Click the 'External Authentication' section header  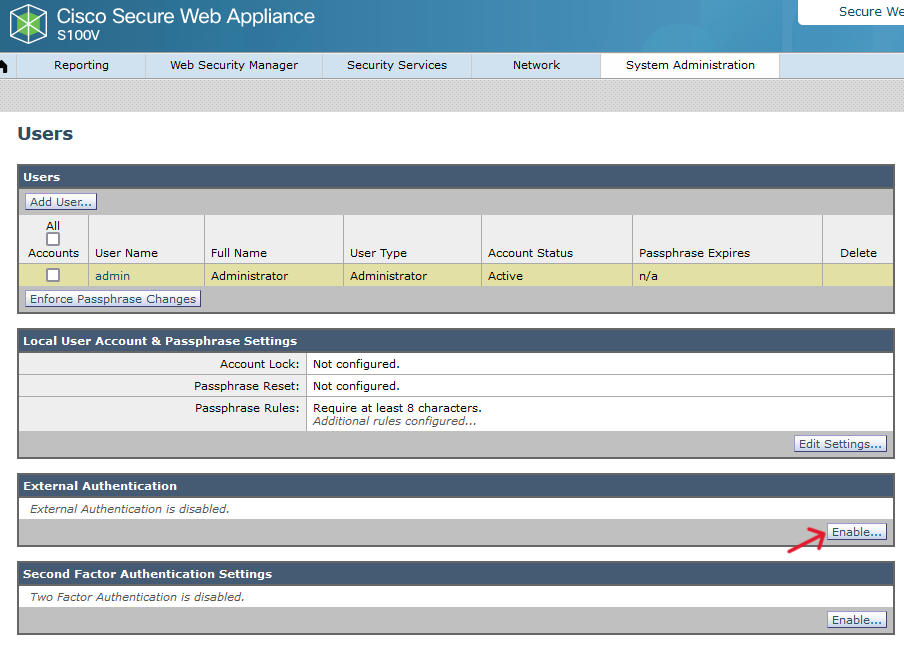[100, 486]
